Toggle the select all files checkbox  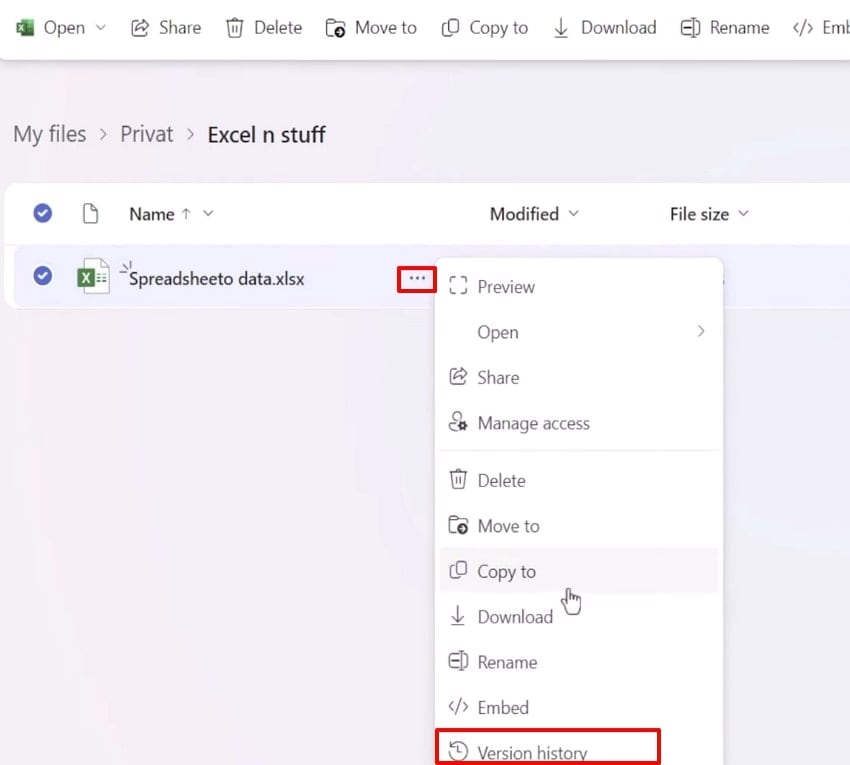pos(42,213)
